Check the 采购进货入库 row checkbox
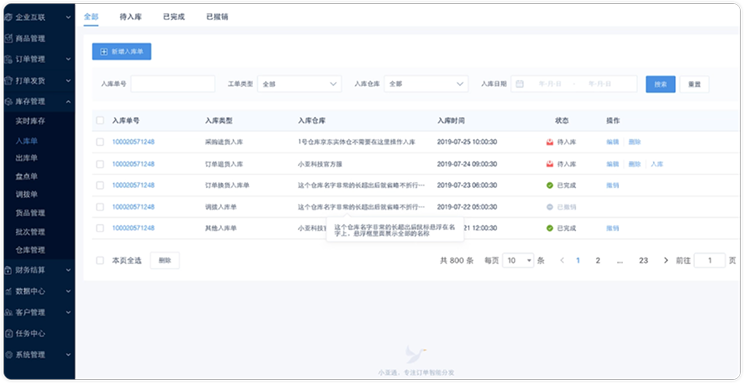The image size is (744, 383). coord(100,142)
